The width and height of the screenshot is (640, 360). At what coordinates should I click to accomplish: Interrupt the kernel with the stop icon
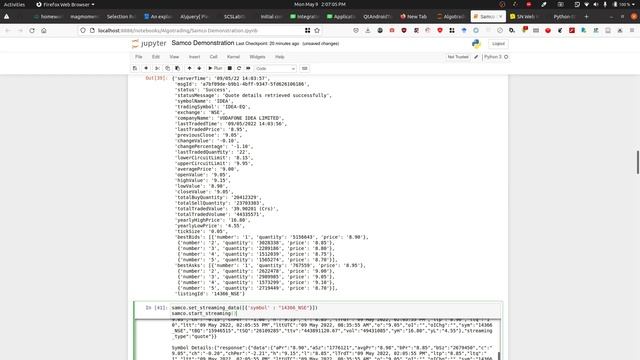tap(230, 68)
